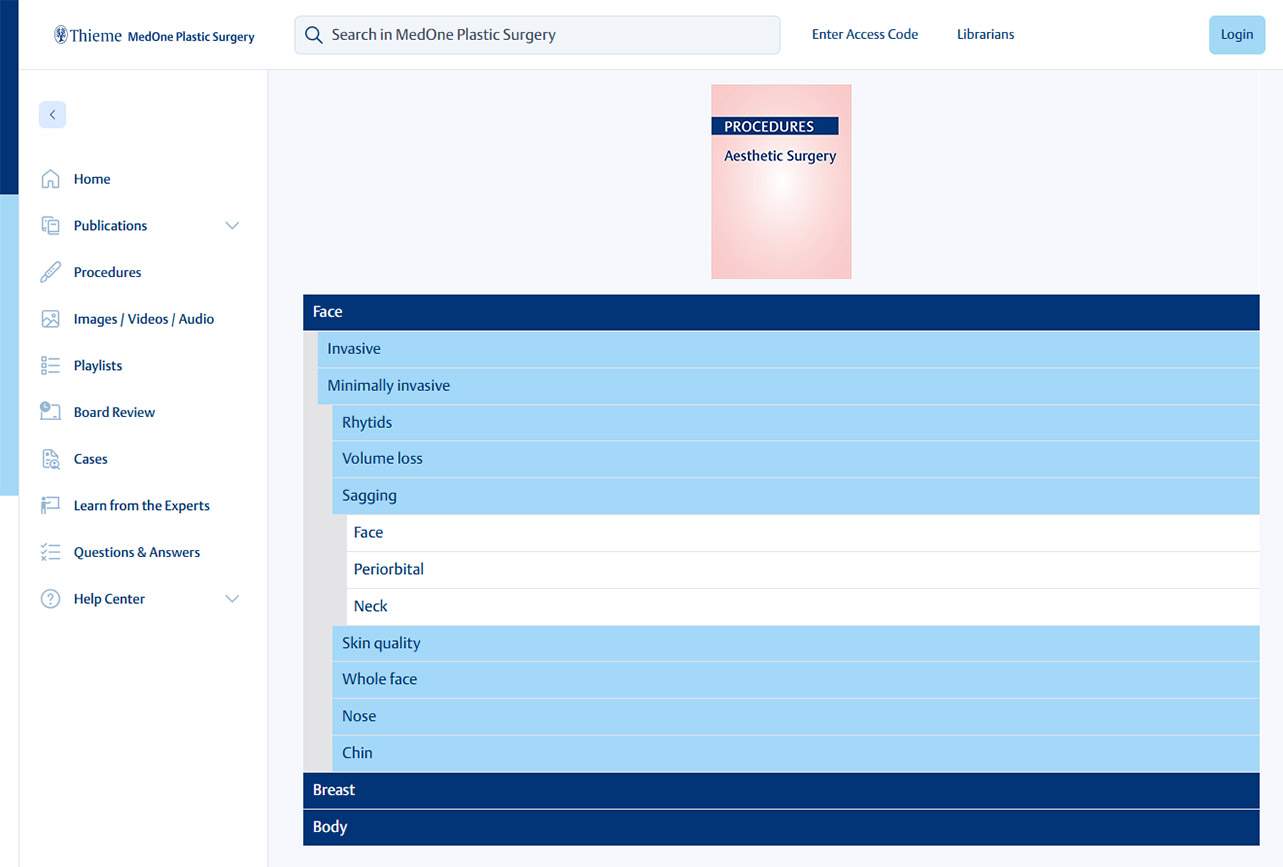The image size is (1283, 867).
Task: Expand the Help Center dropdown chevron
Action: tap(232, 598)
